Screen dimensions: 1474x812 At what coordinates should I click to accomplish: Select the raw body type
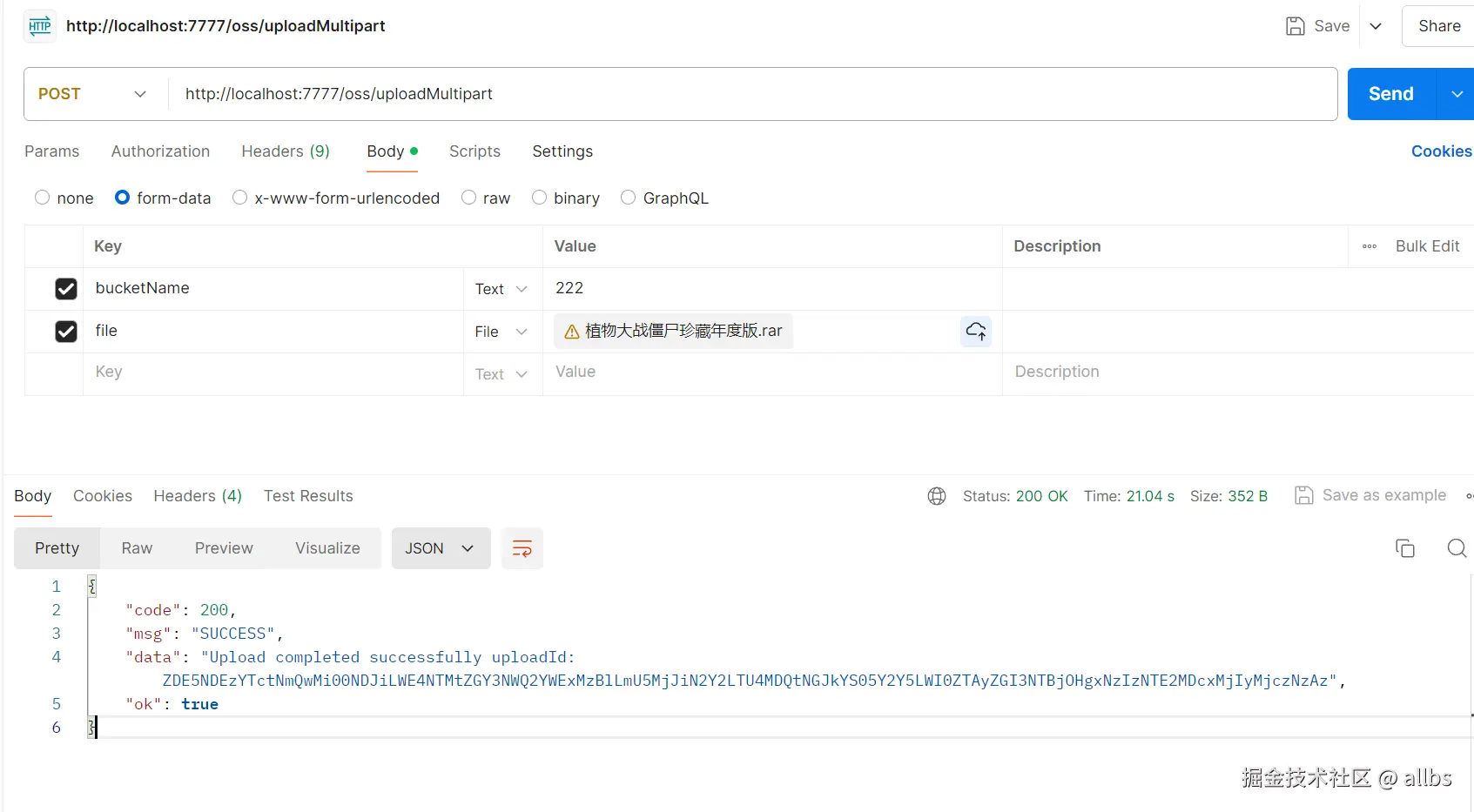[469, 198]
